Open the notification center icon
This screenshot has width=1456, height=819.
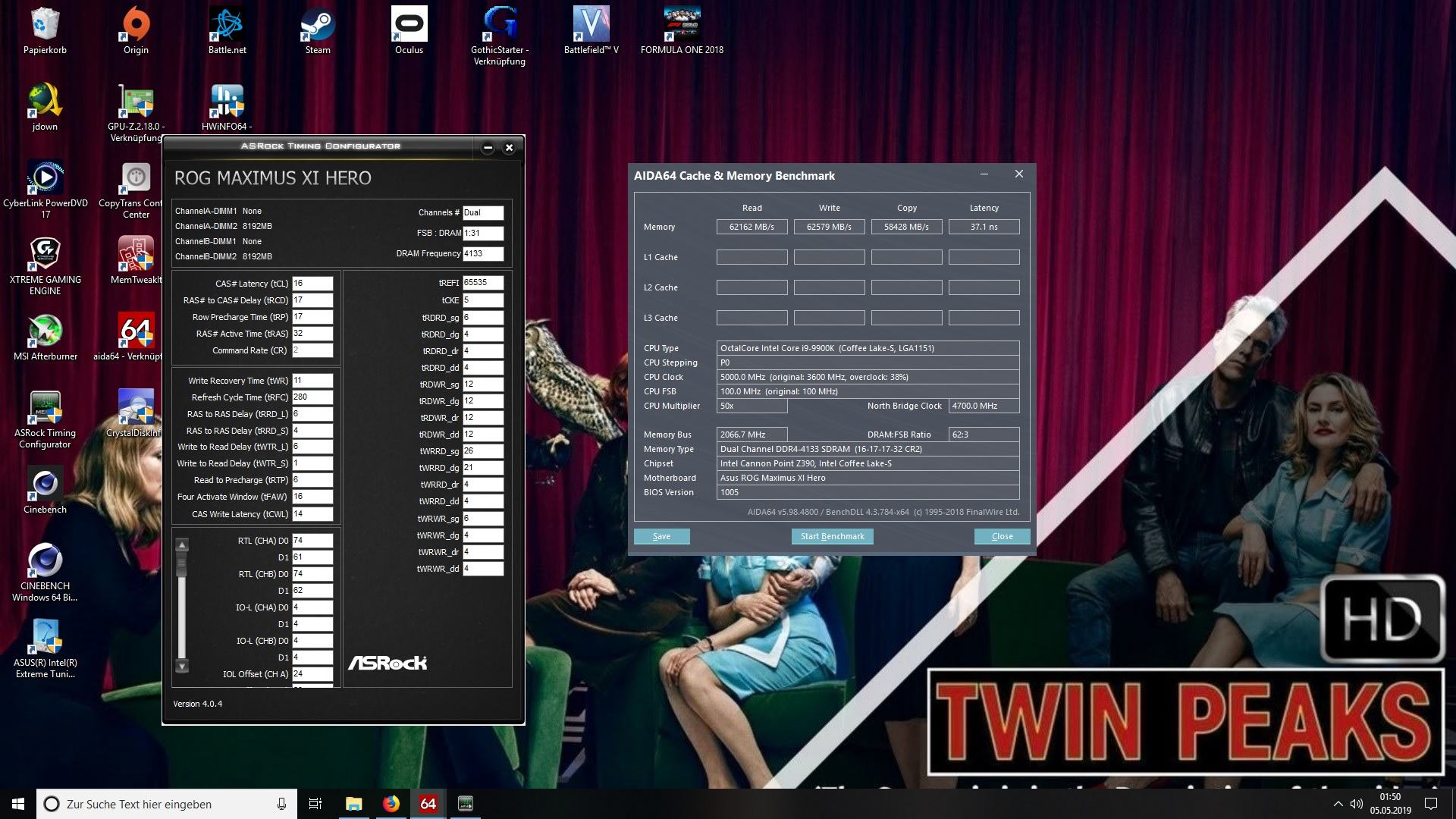coord(1431,804)
